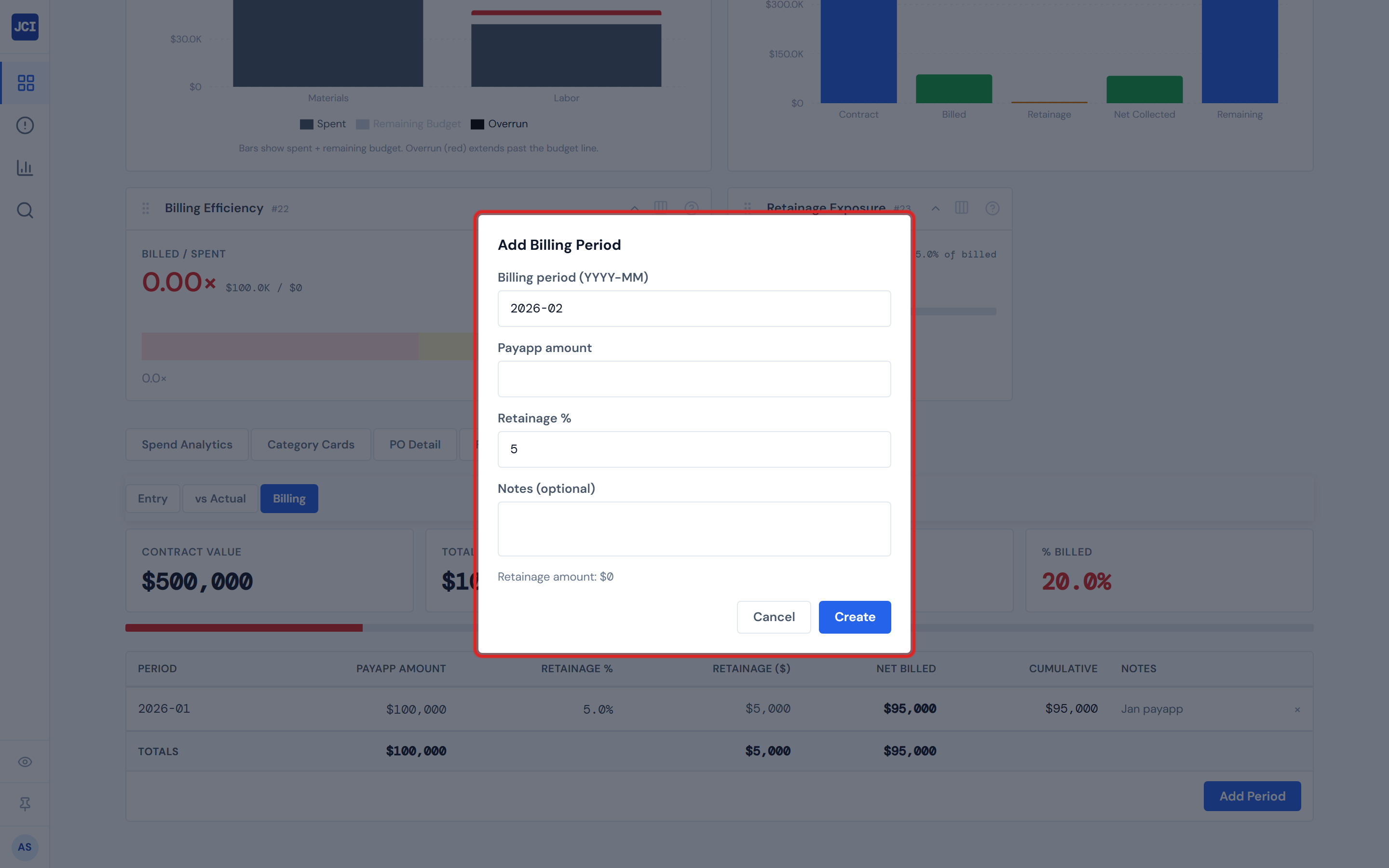
Task: Click the red % Billed progress bar
Action: 244,628
